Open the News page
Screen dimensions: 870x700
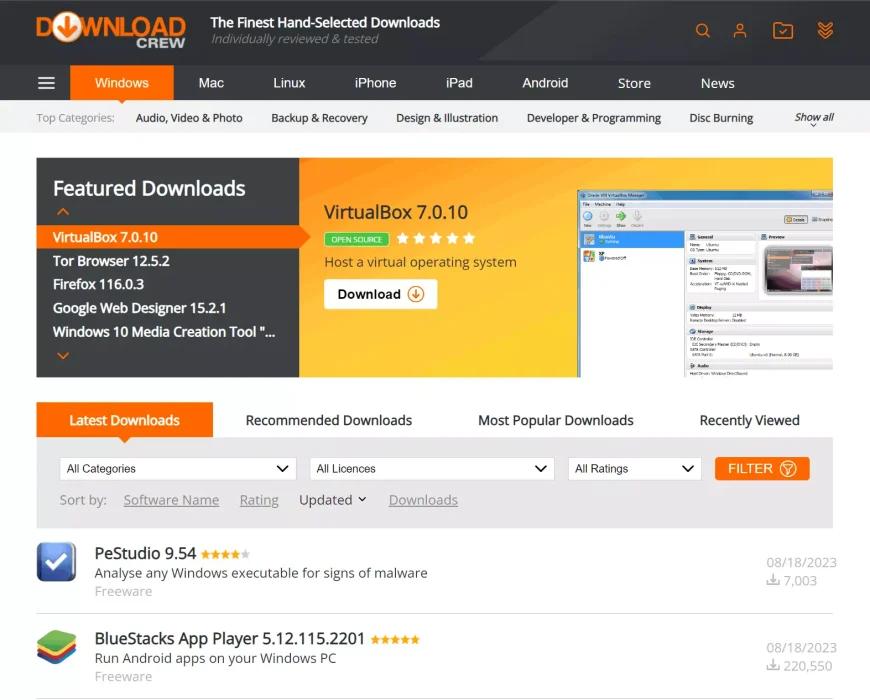[717, 83]
